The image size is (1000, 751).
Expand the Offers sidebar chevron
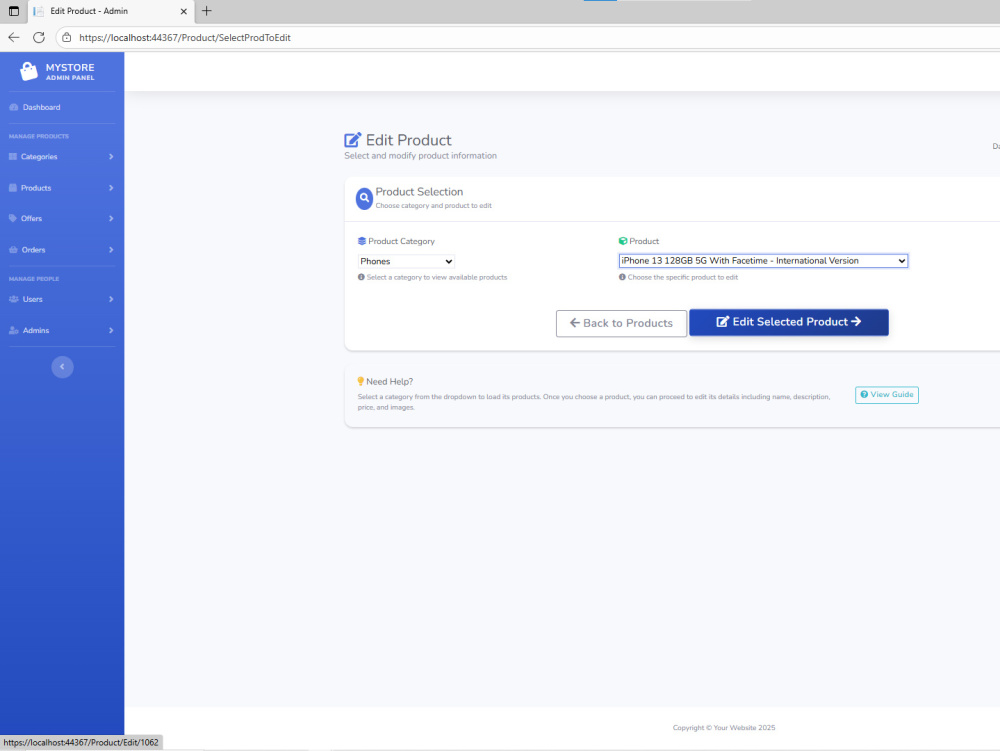(111, 218)
